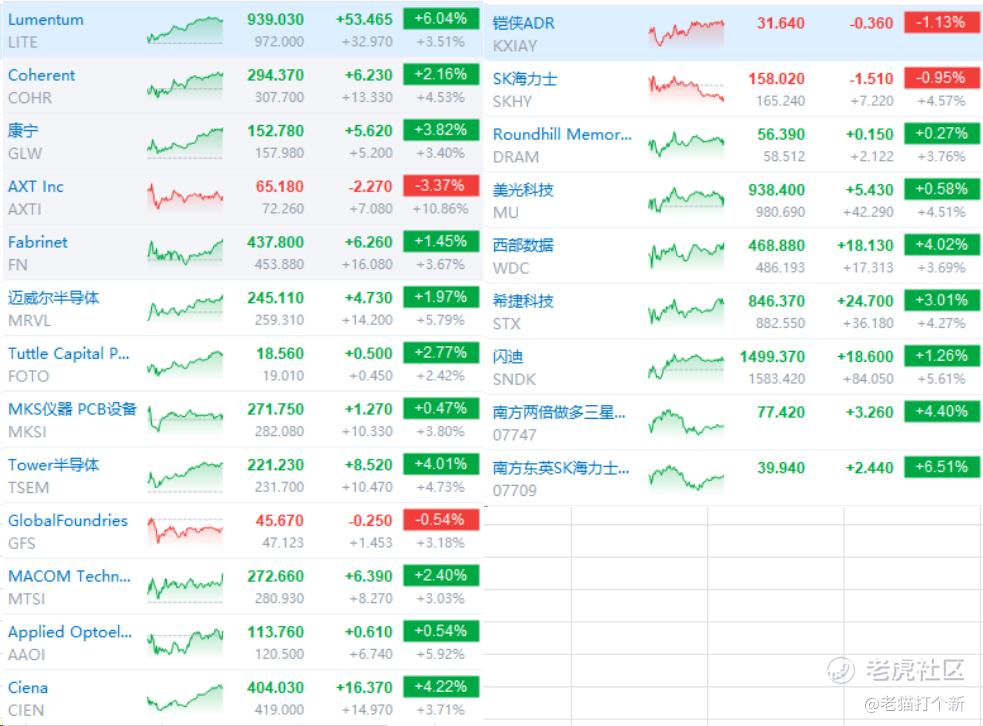Click the 07709 +6.51% change badge
The width and height of the screenshot is (983, 726).
pos(942,467)
